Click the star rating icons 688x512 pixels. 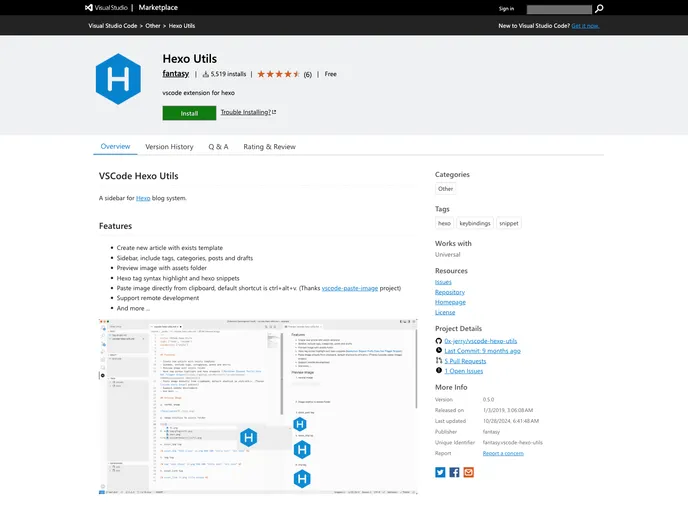point(279,74)
